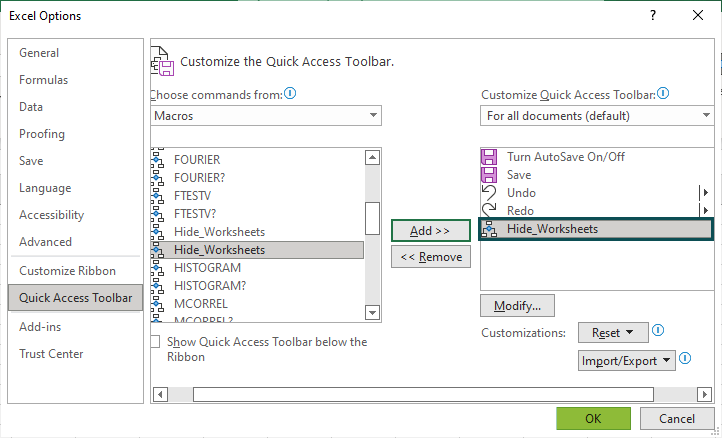Click the question mark help icon
Screen dimensions: 722x438
tap(653, 15)
